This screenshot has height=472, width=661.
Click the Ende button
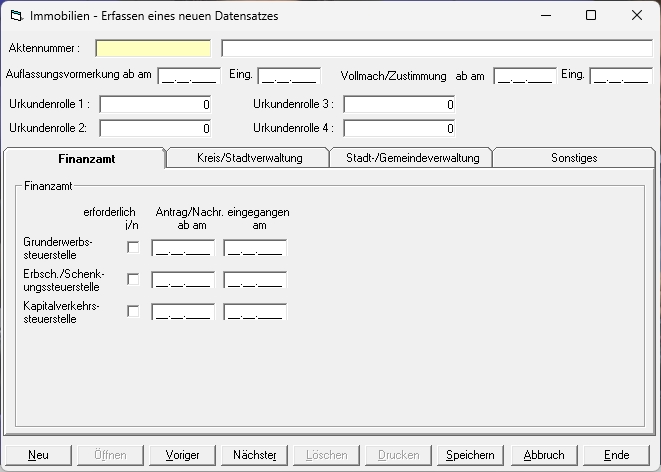point(617,455)
